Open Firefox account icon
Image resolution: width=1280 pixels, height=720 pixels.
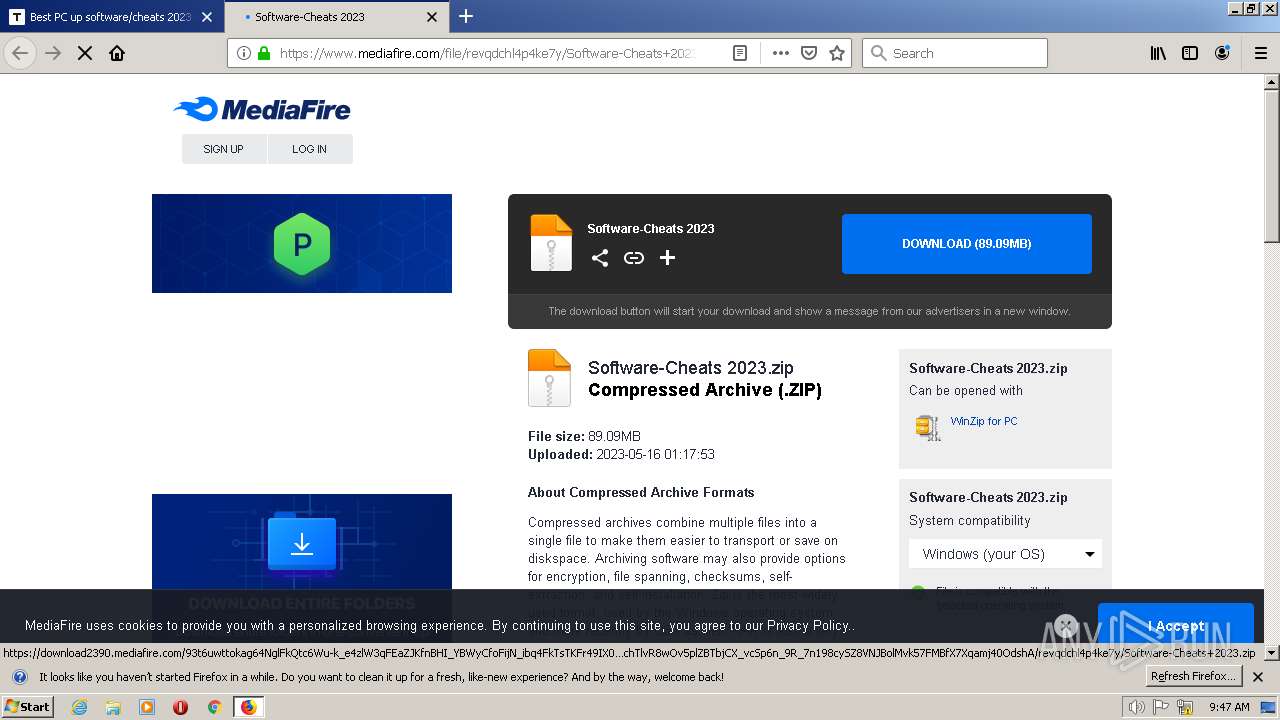(1222, 53)
